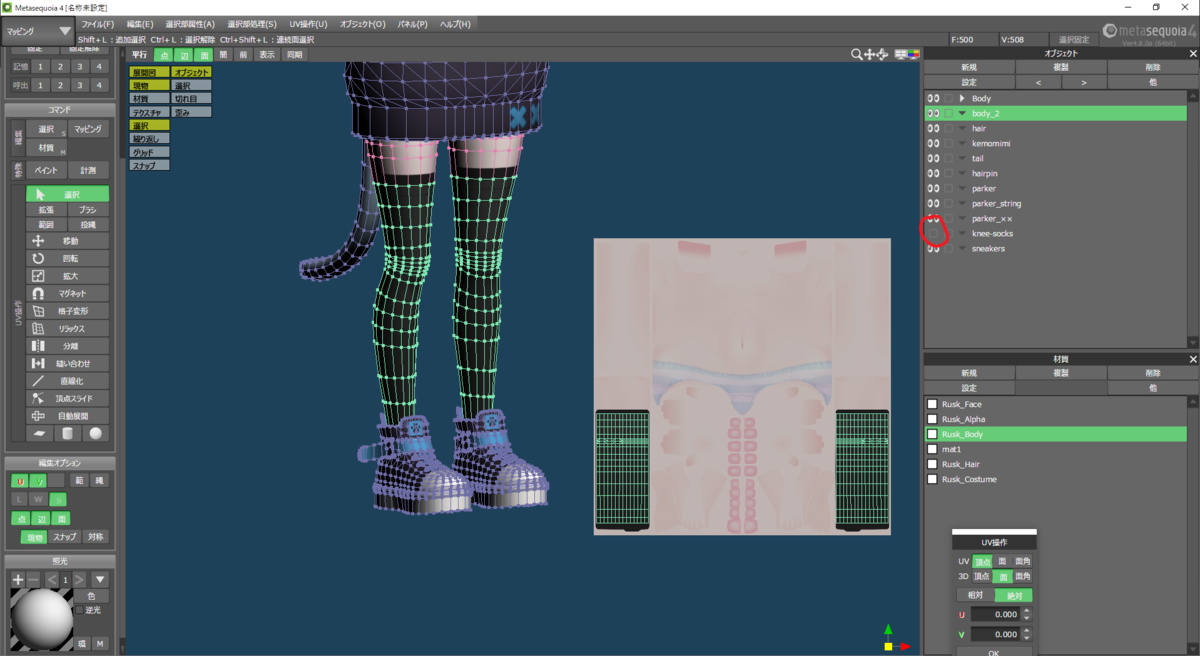This screenshot has height=656, width=1200.
Task: Click the viewport zoom magnifier icon
Action: [x=857, y=55]
